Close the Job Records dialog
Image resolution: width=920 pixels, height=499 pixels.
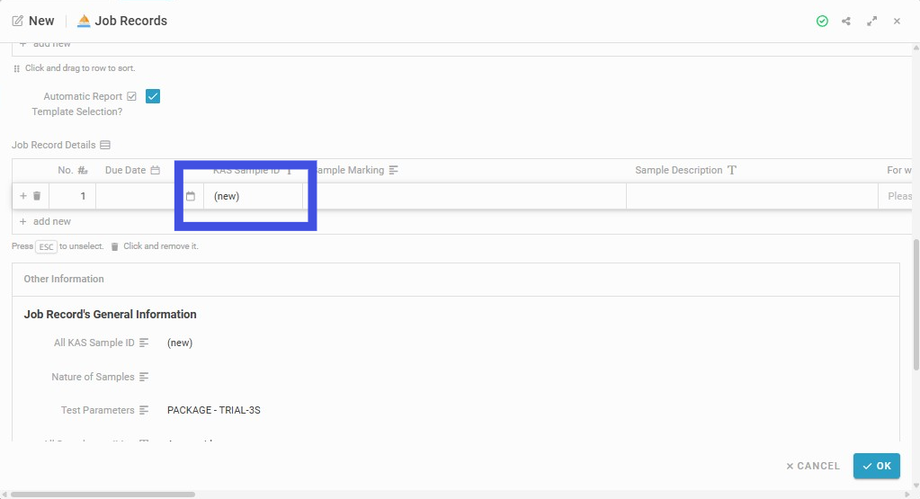(x=897, y=21)
